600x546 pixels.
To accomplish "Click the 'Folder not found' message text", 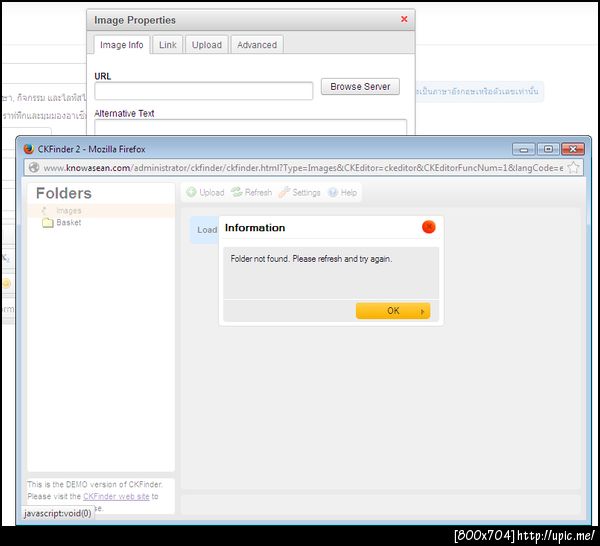I will (311, 259).
